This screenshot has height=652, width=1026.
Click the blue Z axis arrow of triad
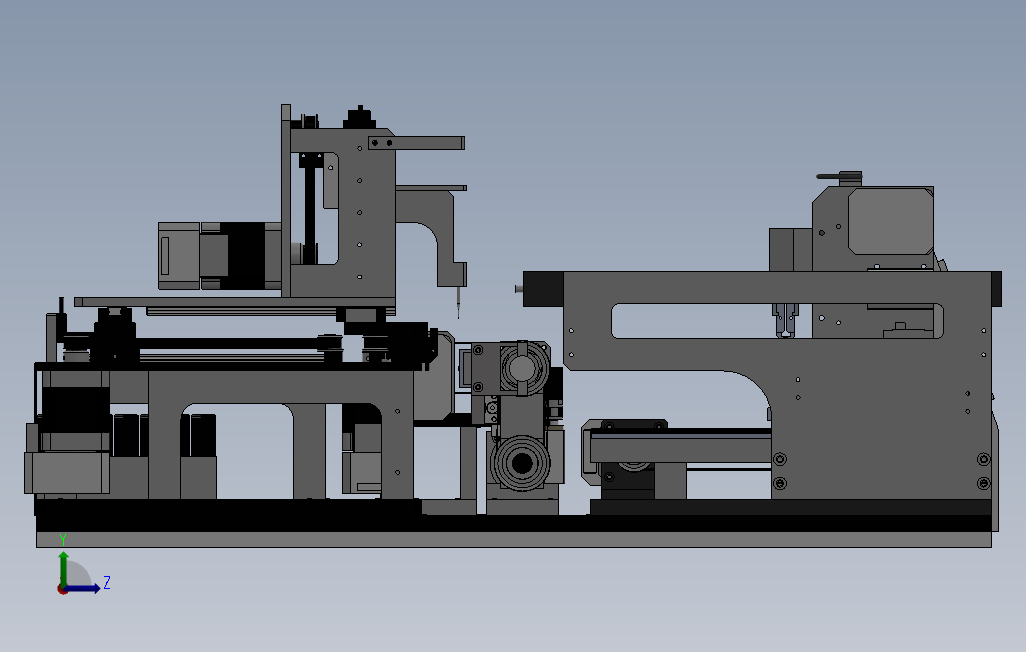pyautogui.click(x=82, y=589)
